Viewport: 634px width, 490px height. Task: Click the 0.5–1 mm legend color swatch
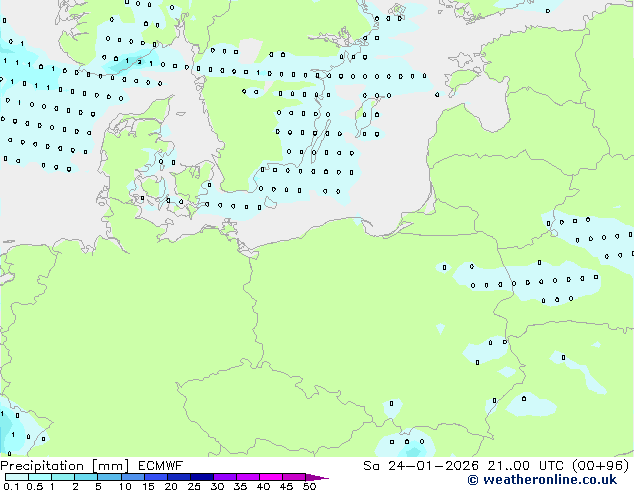coord(40,477)
